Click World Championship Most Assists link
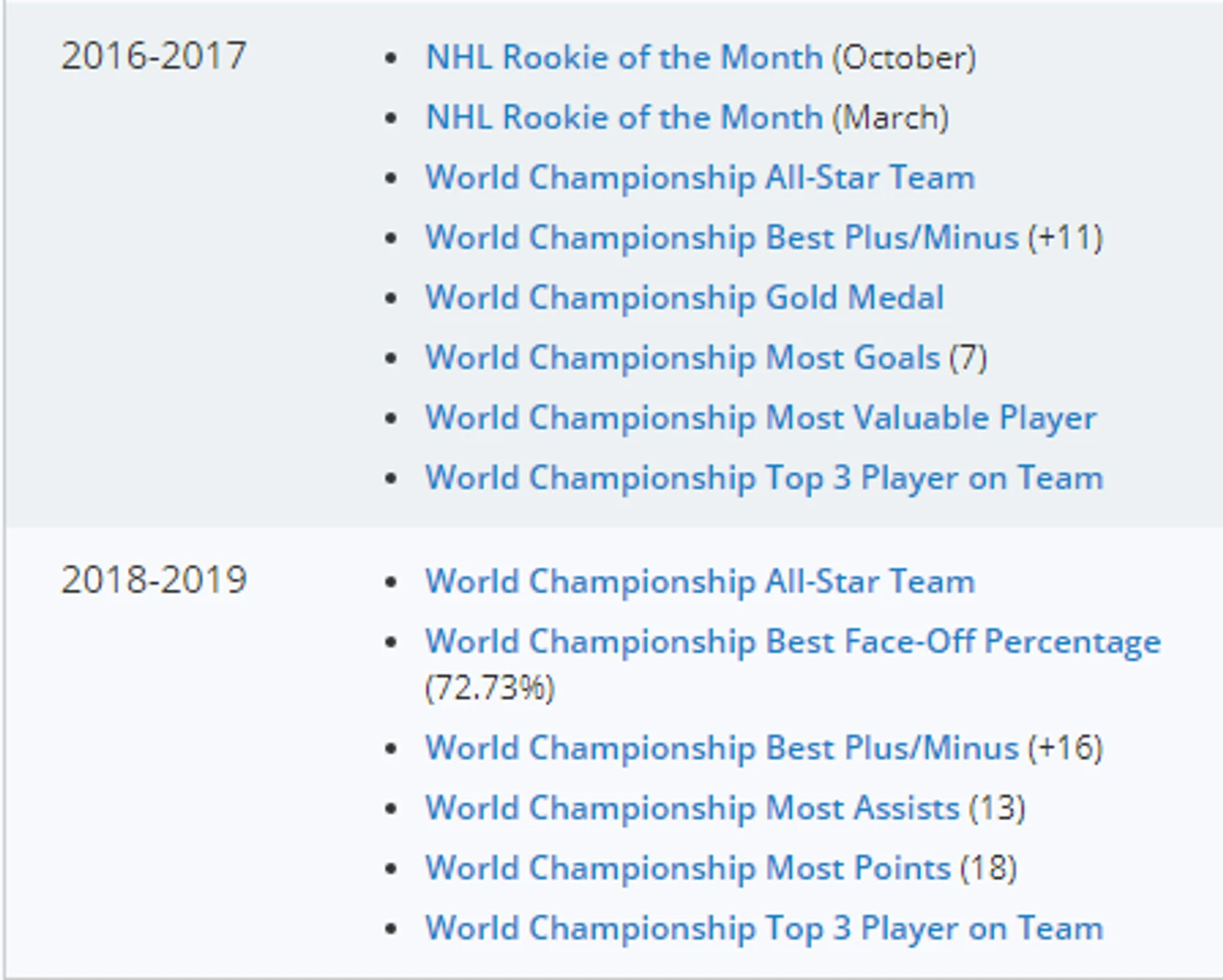Viewport: 1223px width, 980px height. click(x=692, y=808)
